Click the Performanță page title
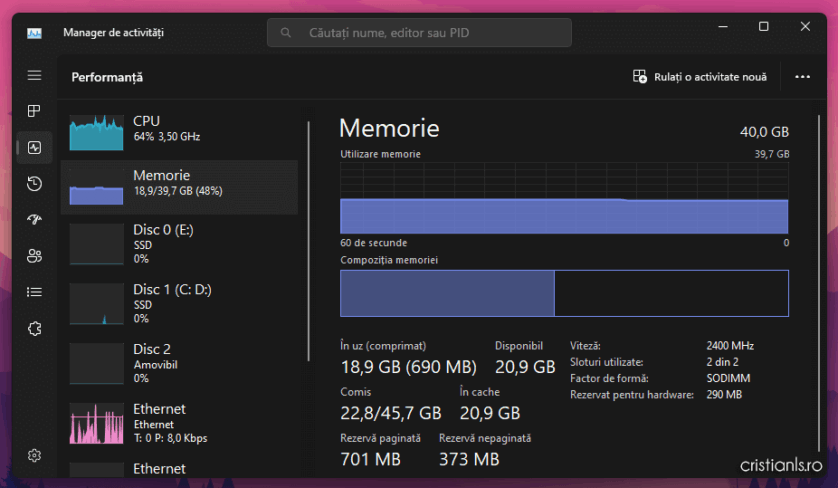838x488 pixels. (x=107, y=78)
